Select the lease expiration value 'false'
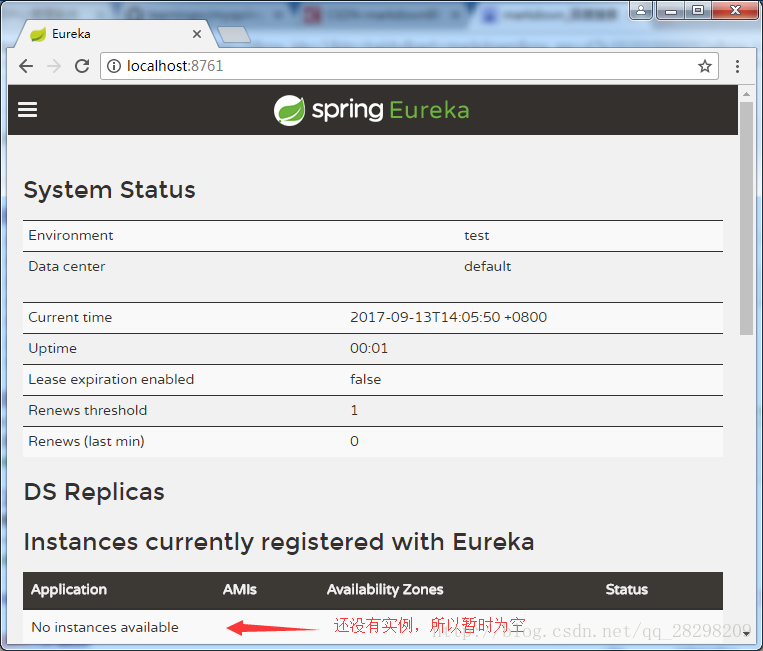 pyautogui.click(x=365, y=380)
